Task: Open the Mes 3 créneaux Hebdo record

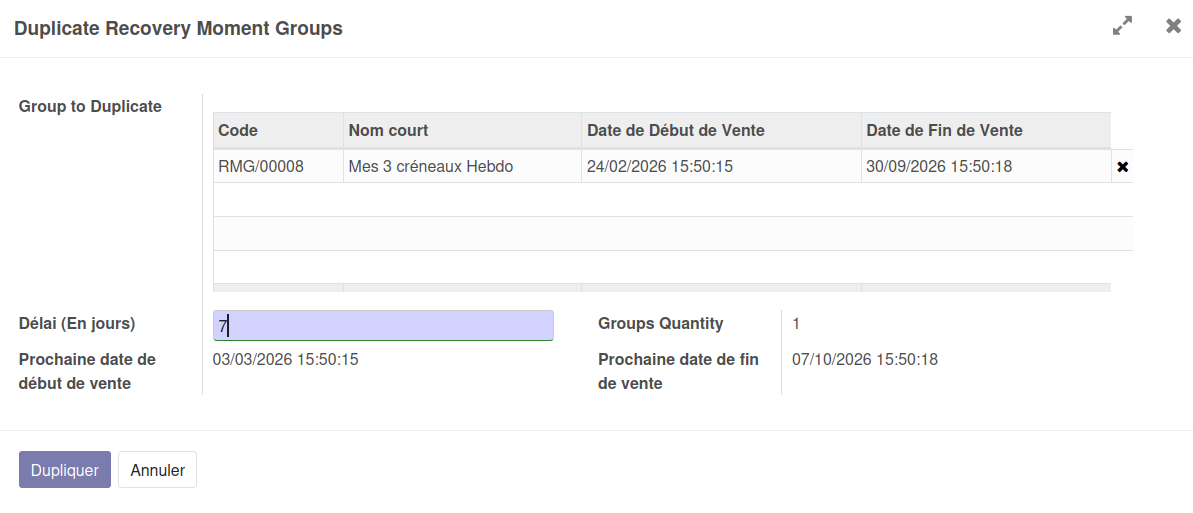Action: click(431, 166)
